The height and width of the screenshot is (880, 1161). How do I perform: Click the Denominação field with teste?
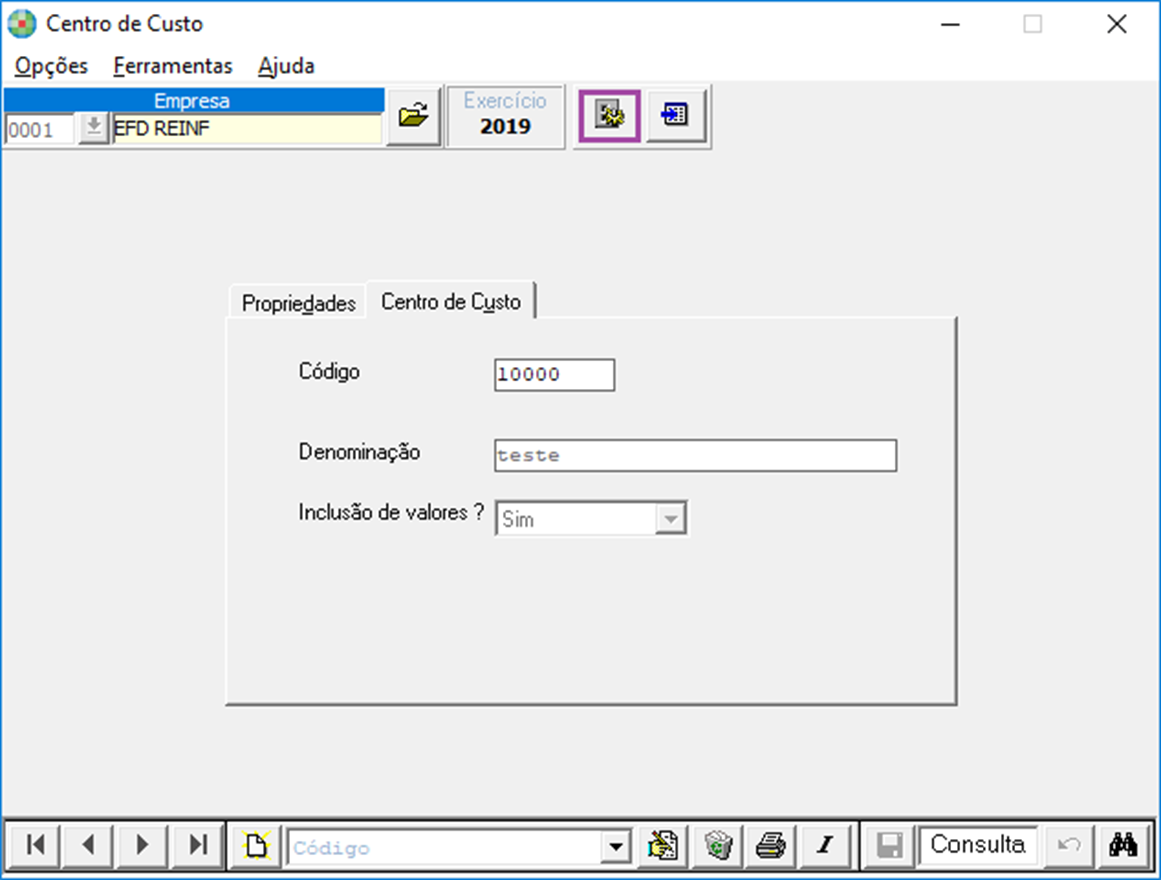click(x=695, y=456)
